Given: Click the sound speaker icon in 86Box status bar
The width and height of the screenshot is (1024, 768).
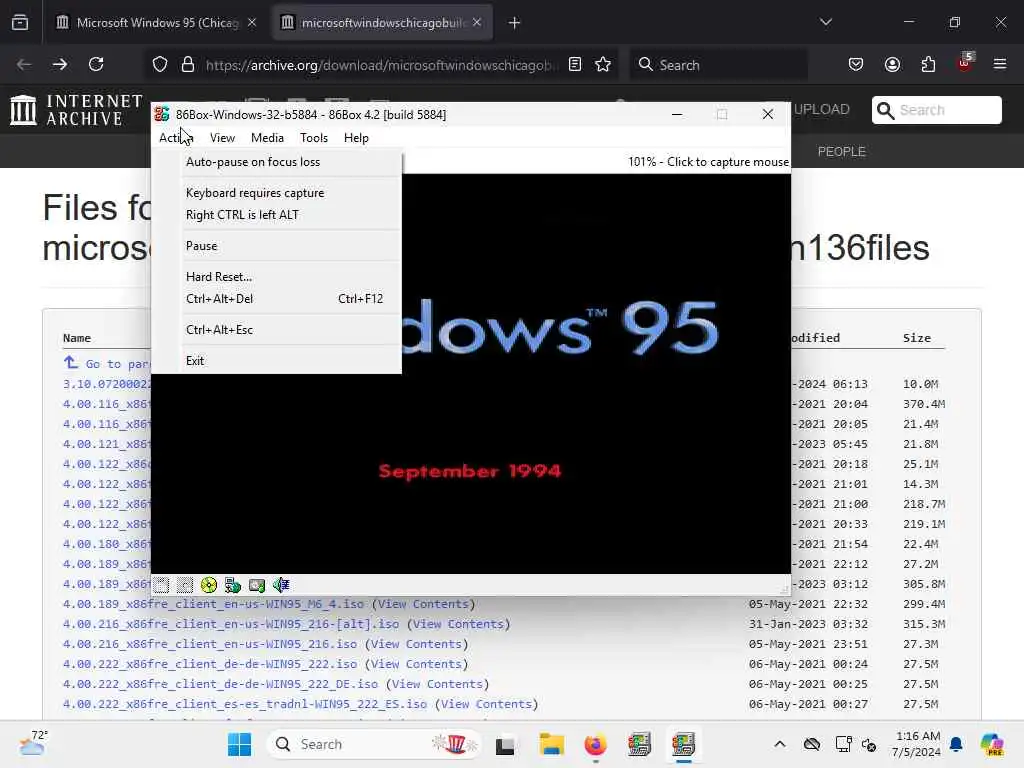Looking at the screenshot, I should [281, 585].
